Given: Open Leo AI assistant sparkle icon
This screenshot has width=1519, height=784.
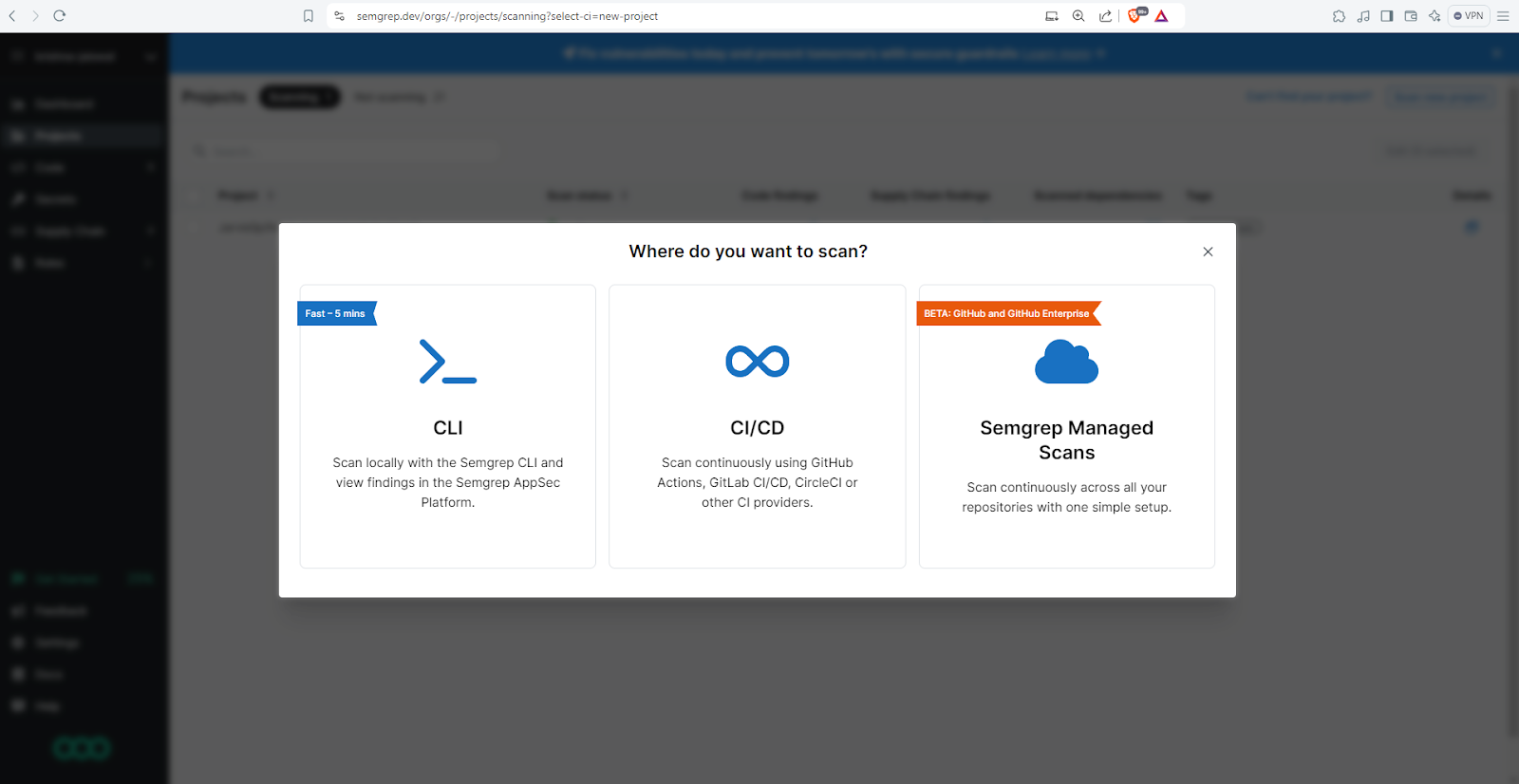Looking at the screenshot, I should click(x=1435, y=16).
